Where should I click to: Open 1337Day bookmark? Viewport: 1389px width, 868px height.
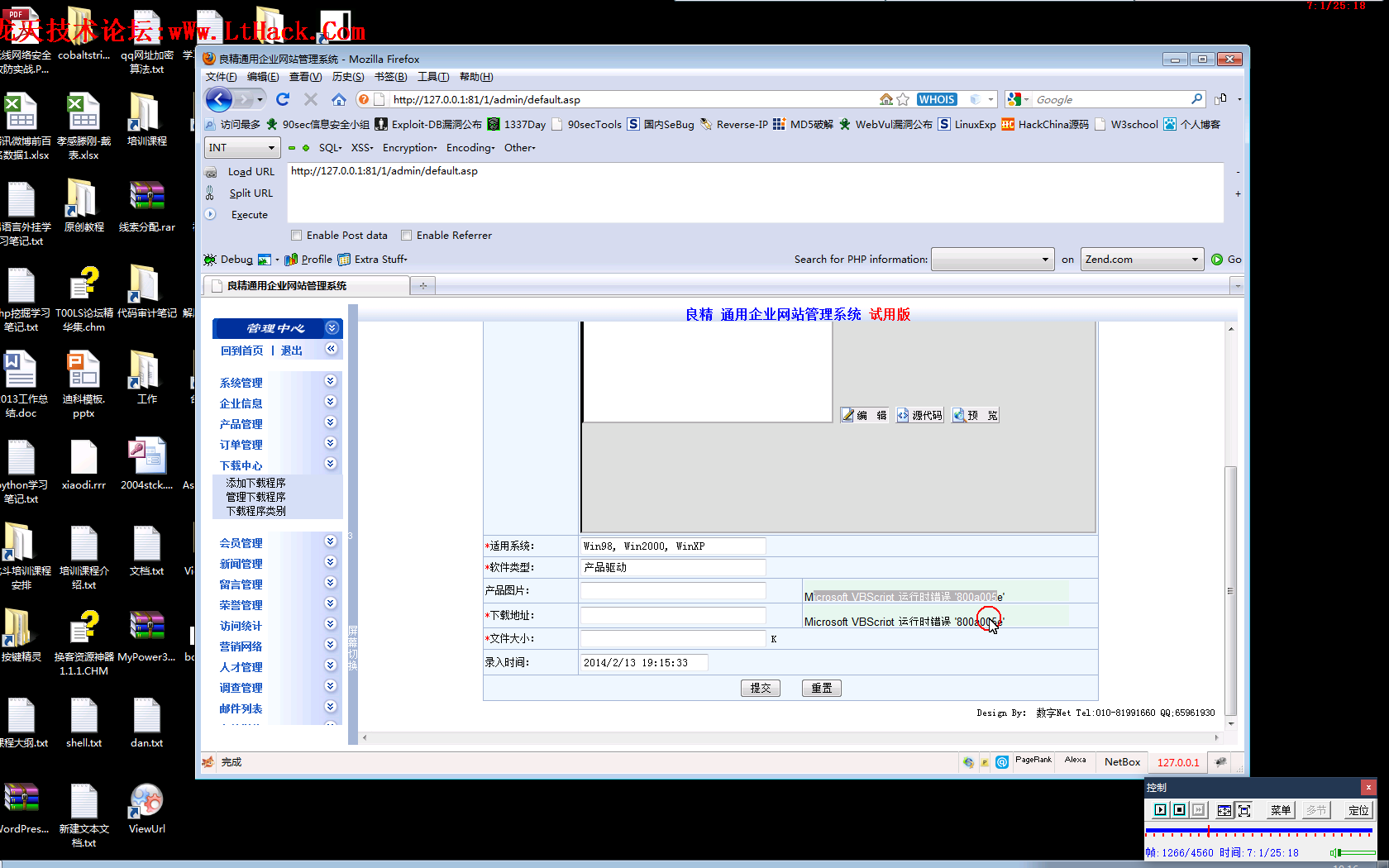point(517,124)
